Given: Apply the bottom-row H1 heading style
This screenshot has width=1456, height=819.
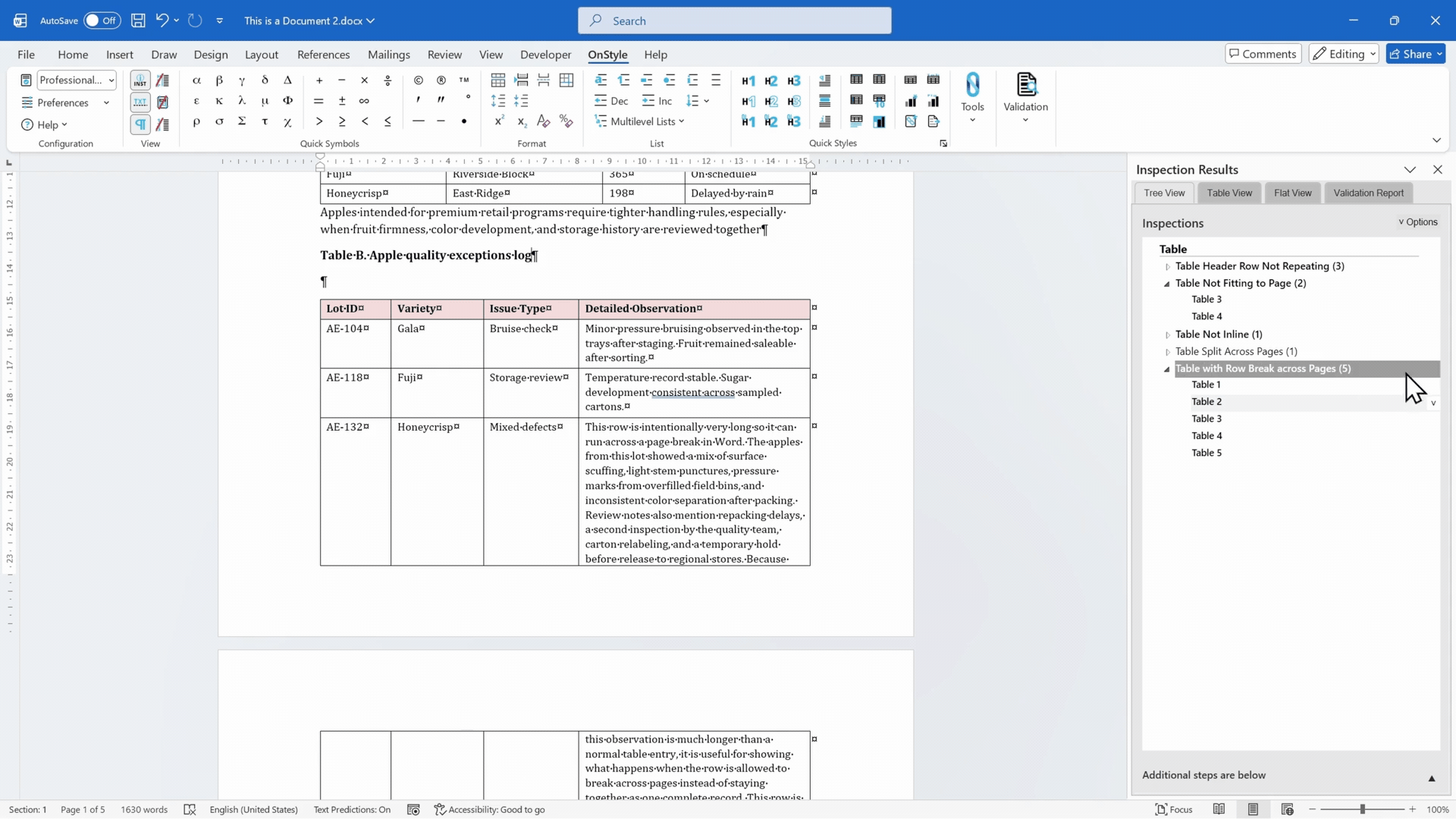Looking at the screenshot, I should click(748, 121).
